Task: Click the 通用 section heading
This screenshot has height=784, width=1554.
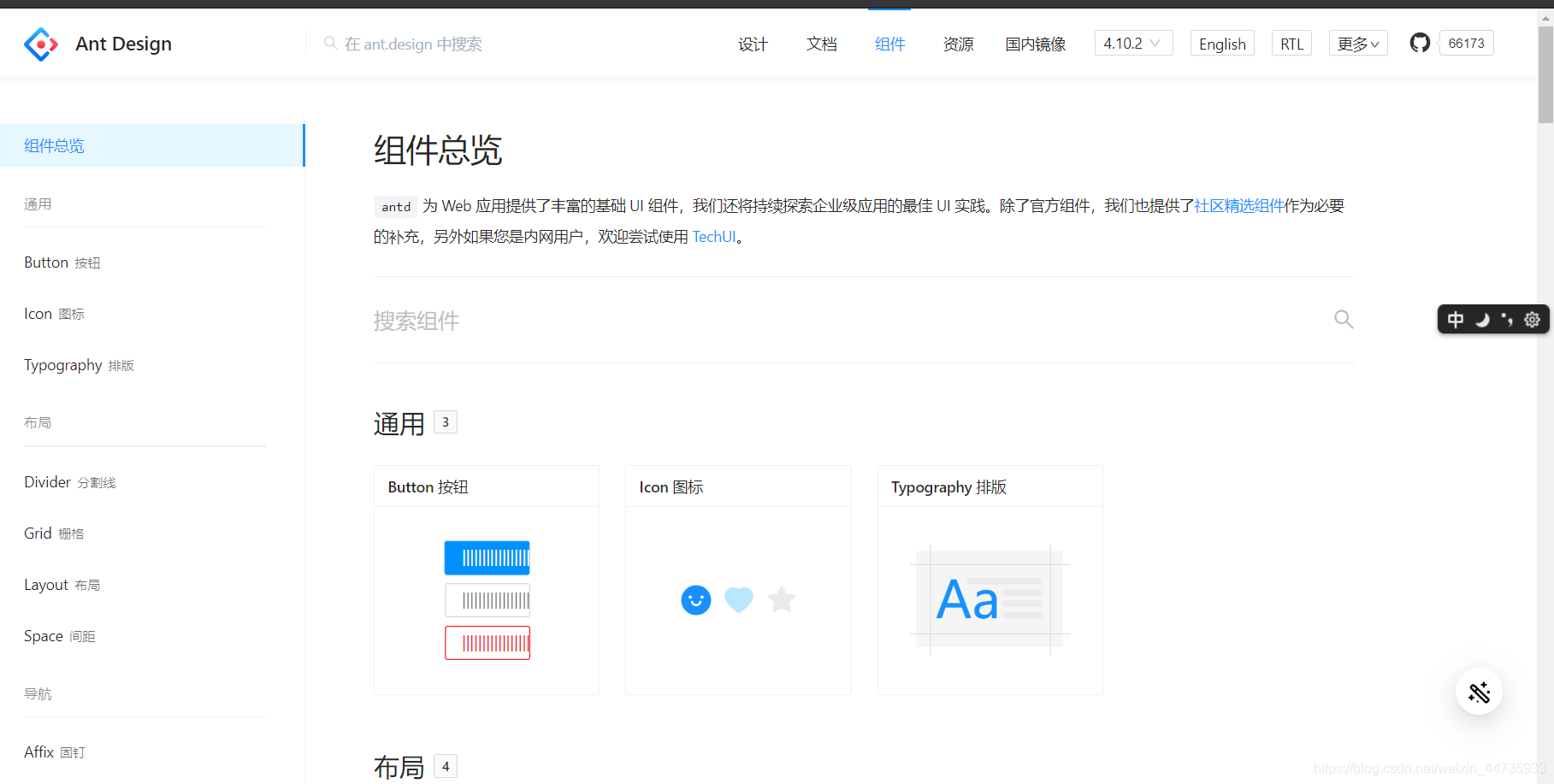Action: (399, 423)
